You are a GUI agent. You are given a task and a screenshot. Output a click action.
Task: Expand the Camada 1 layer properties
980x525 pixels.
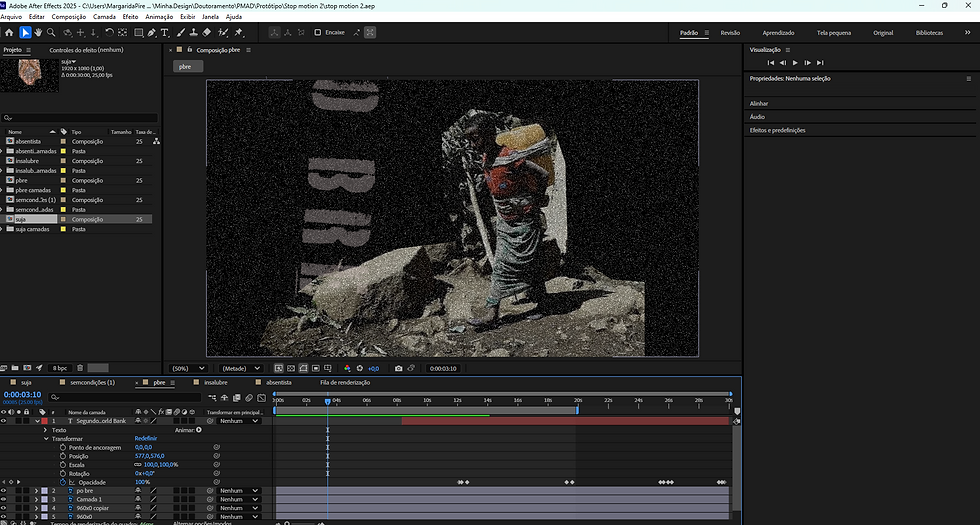[x=36, y=500]
